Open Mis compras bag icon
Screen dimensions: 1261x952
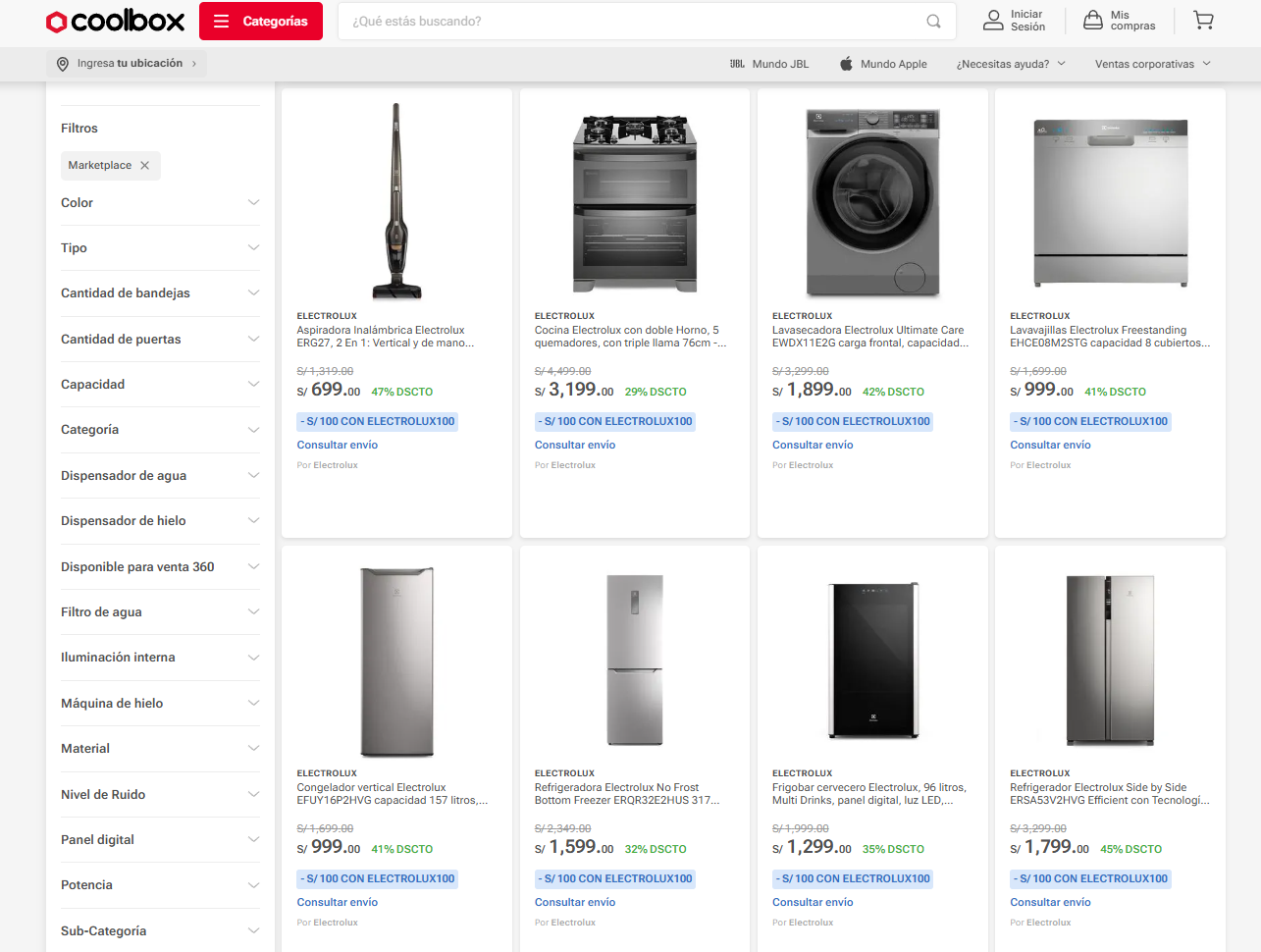pos(1092,21)
